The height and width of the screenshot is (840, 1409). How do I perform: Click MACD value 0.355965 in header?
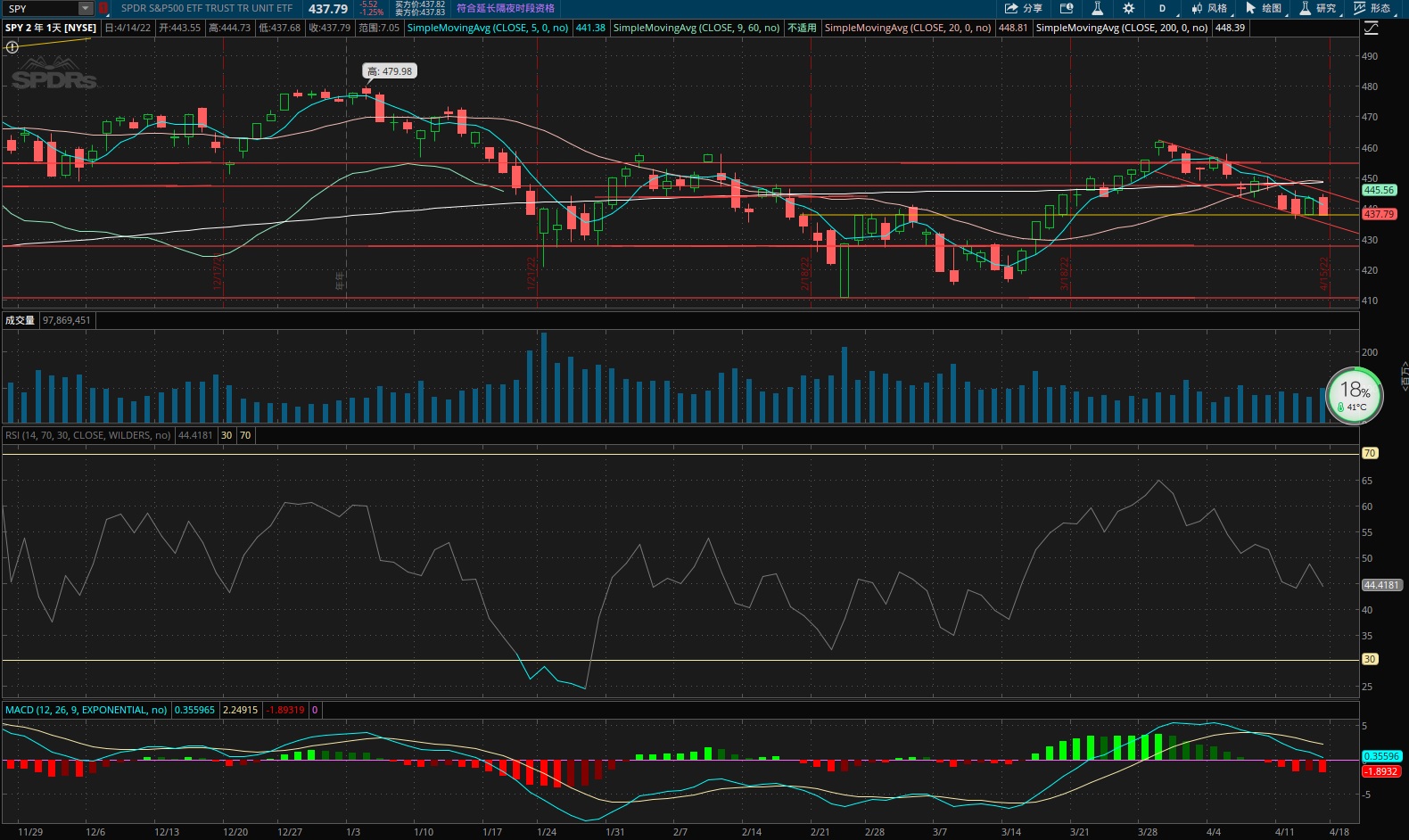[x=194, y=710]
